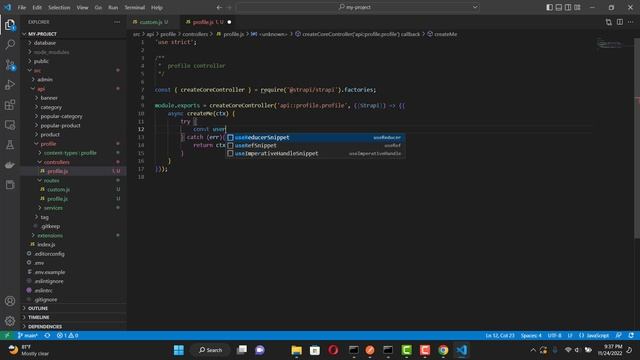Screen dimensions: 640x360
Task: Open custom.js in the routes folder
Action: pos(74,189)
